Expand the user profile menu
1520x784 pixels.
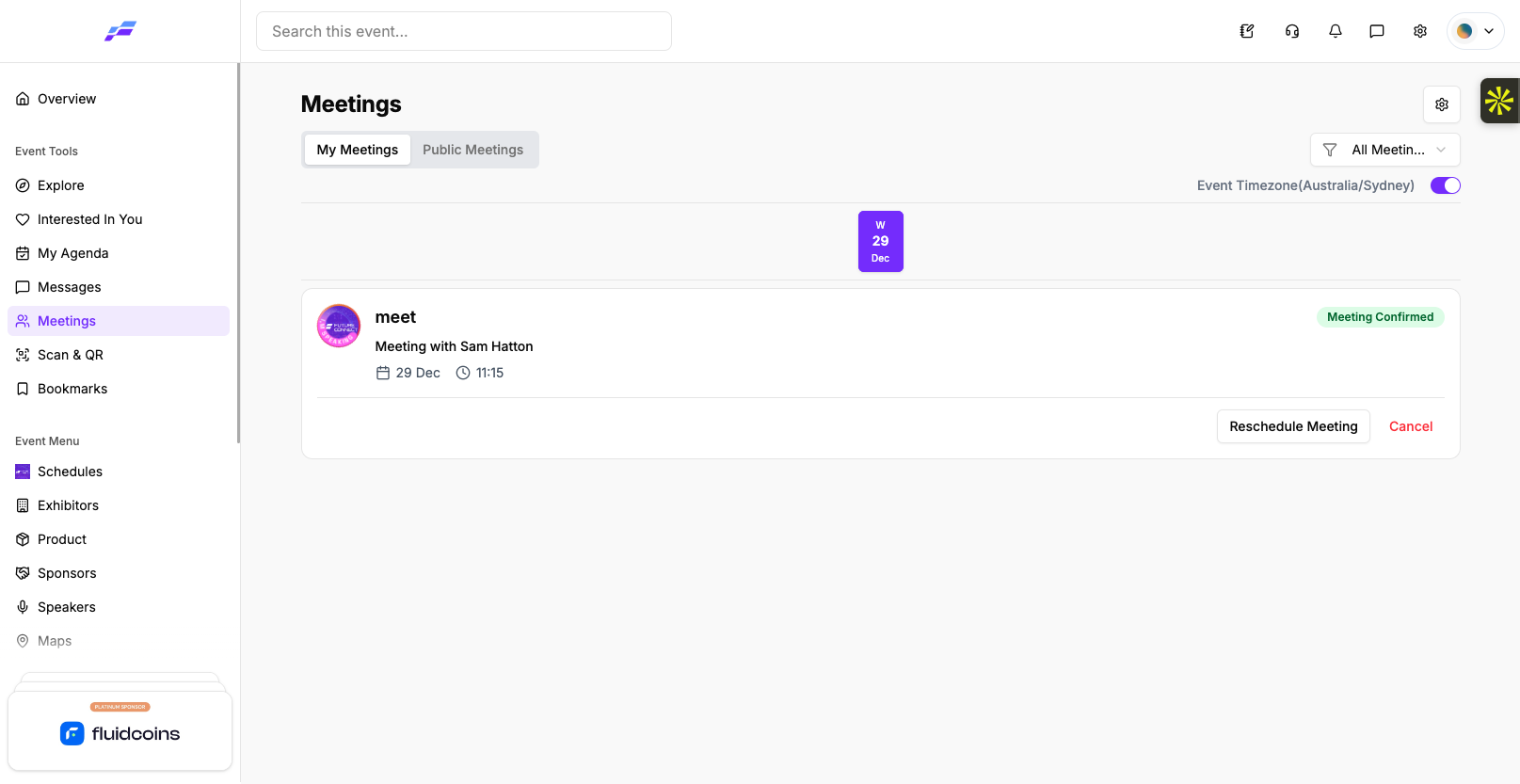(1476, 31)
